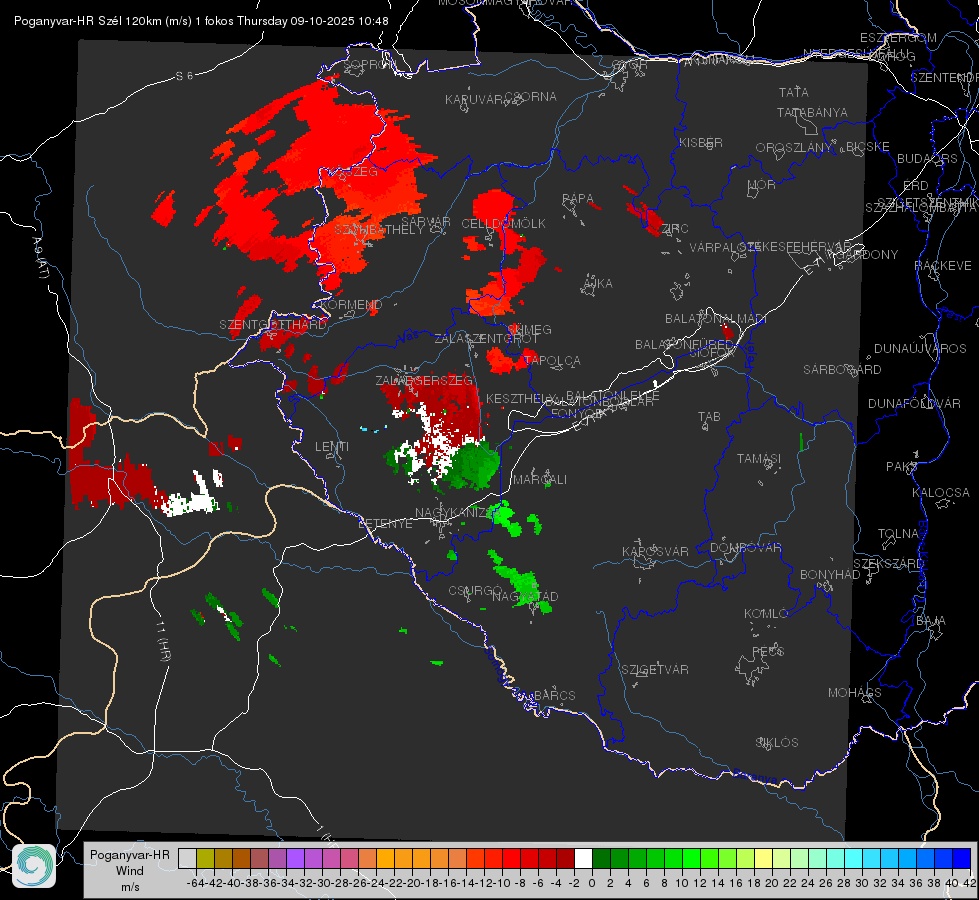Click the KÖRMEND city label
Viewport: 979px width, 900px height.
coord(350,305)
